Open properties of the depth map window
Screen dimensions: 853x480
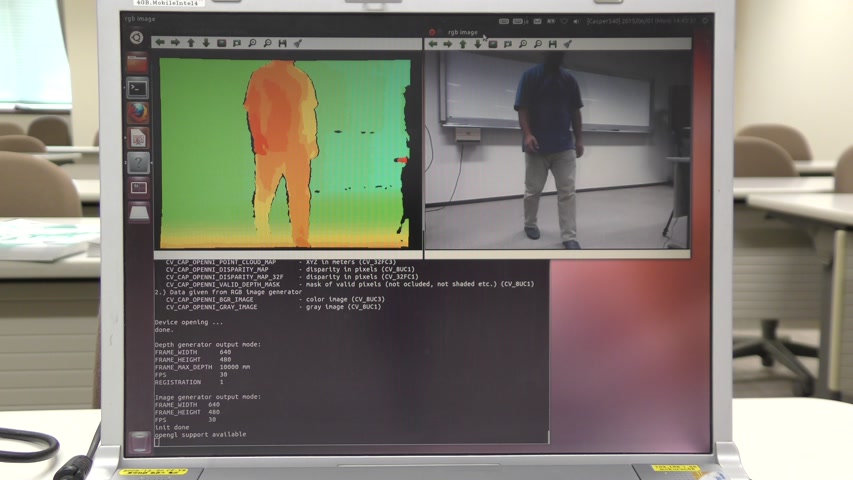click(298, 42)
